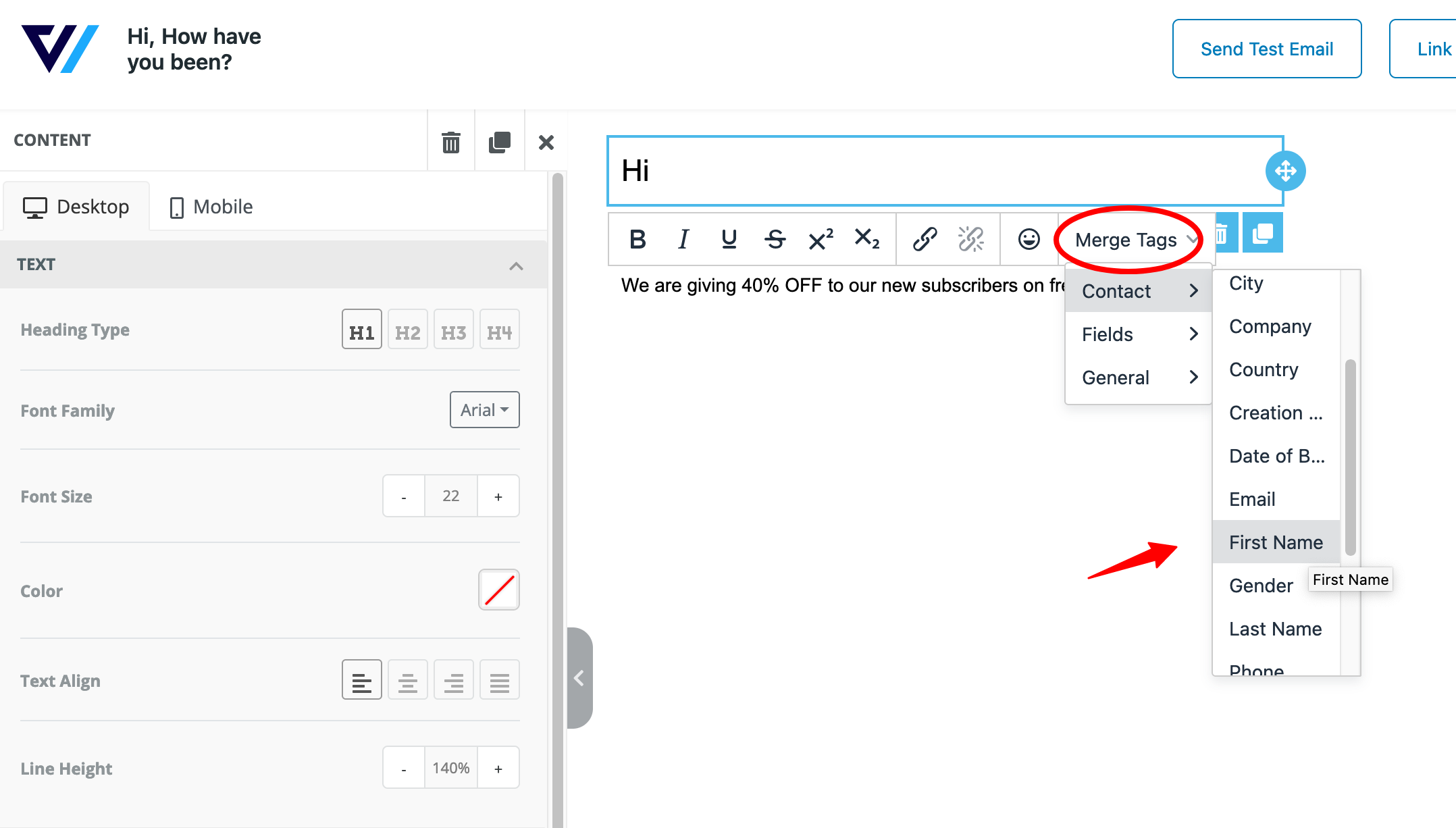Choose center text alignment
This screenshot has height=828, width=1456.
tap(407, 680)
